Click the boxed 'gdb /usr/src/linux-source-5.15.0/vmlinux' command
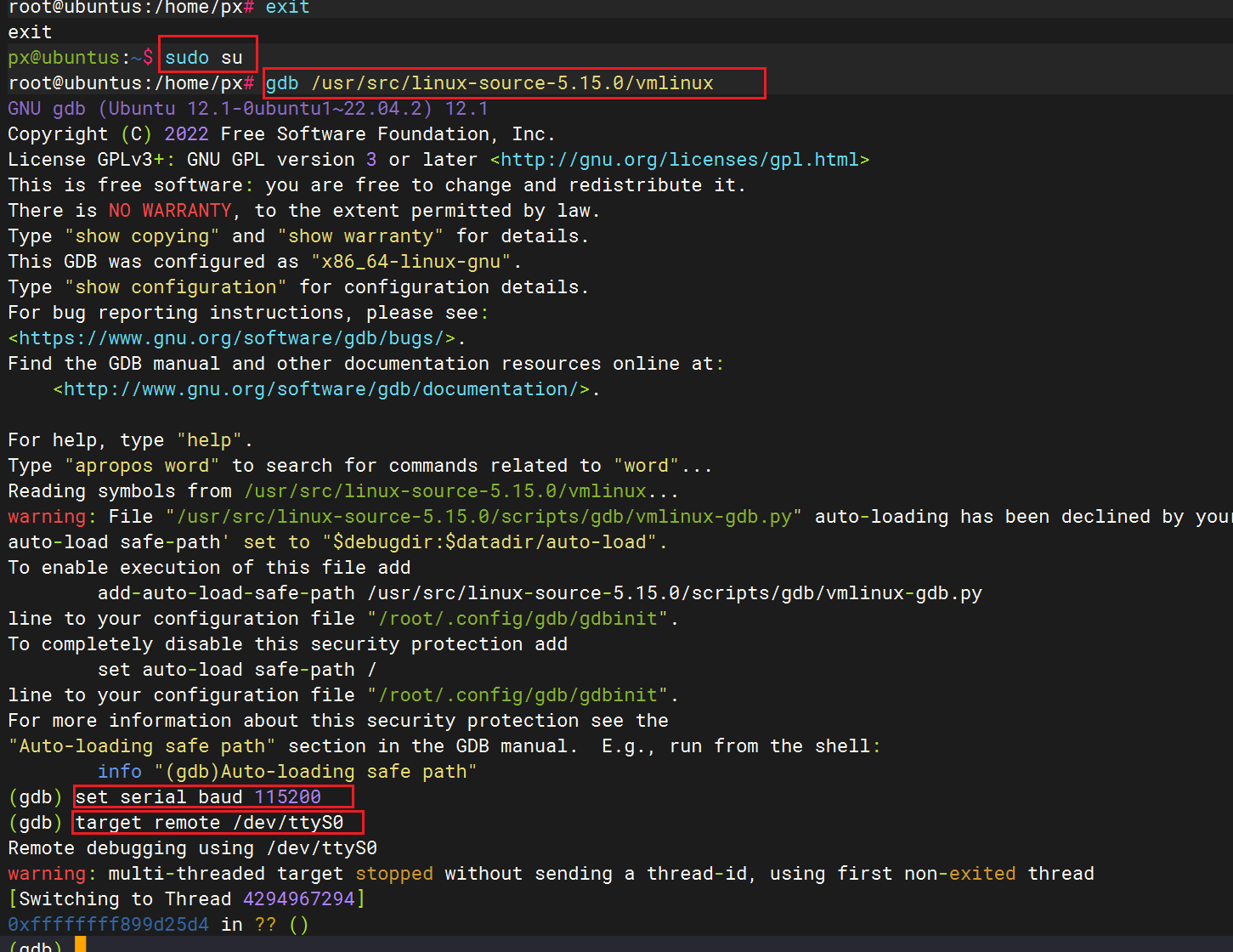Image resolution: width=1233 pixels, height=952 pixels. tap(489, 83)
